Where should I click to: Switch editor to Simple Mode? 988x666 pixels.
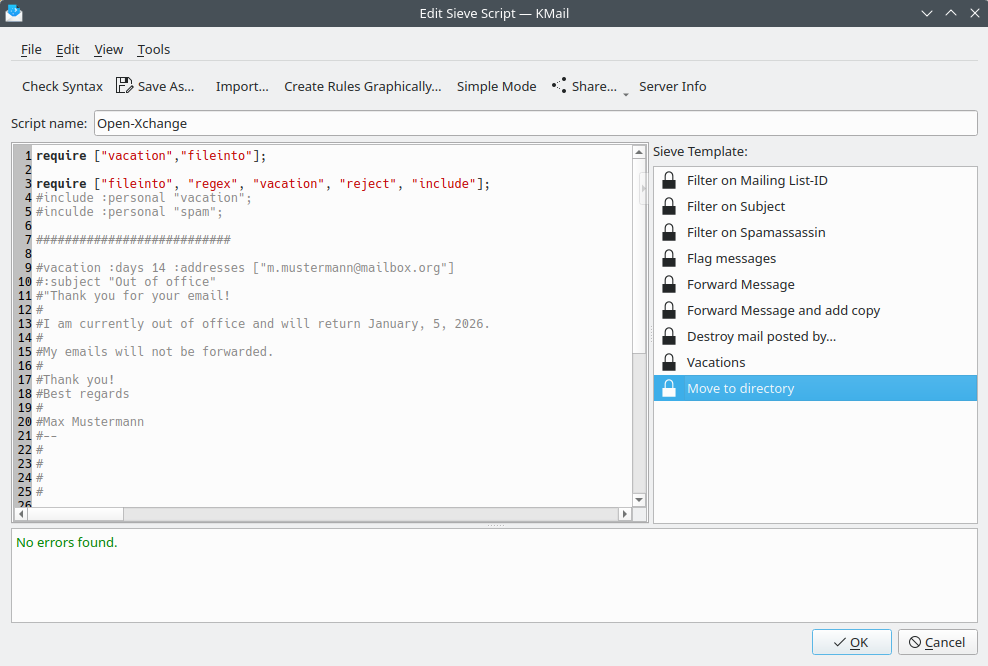click(x=496, y=86)
